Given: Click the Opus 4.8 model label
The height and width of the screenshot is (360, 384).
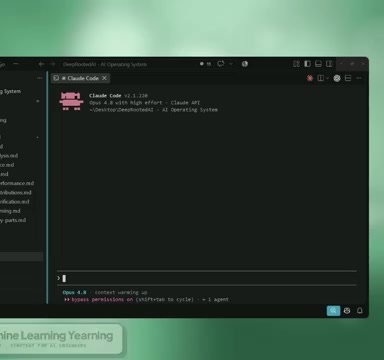Looking at the screenshot, I should tap(74, 292).
